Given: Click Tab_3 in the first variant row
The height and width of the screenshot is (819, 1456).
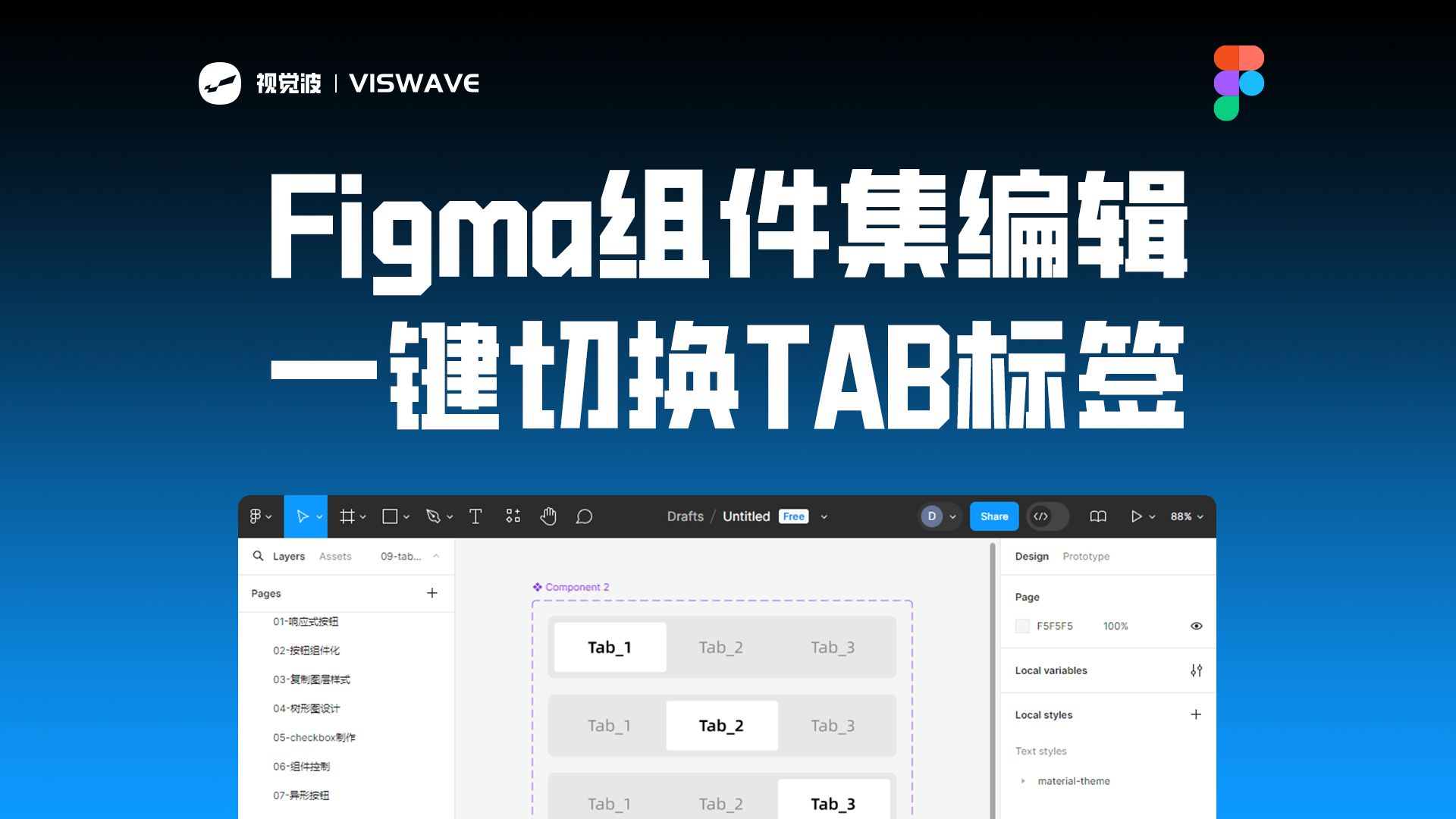Looking at the screenshot, I should (833, 647).
